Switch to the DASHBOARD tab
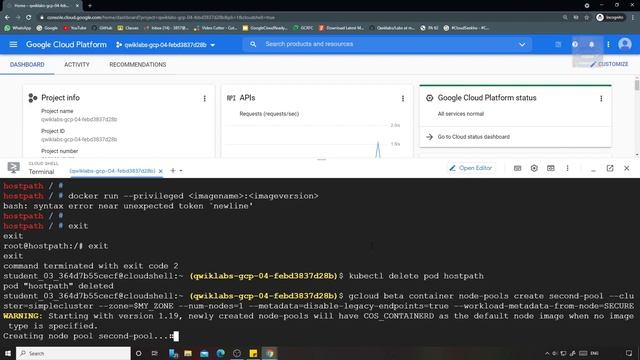The height and width of the screenshot is (360, 640). pyautogui.click(x=27, y=64)
